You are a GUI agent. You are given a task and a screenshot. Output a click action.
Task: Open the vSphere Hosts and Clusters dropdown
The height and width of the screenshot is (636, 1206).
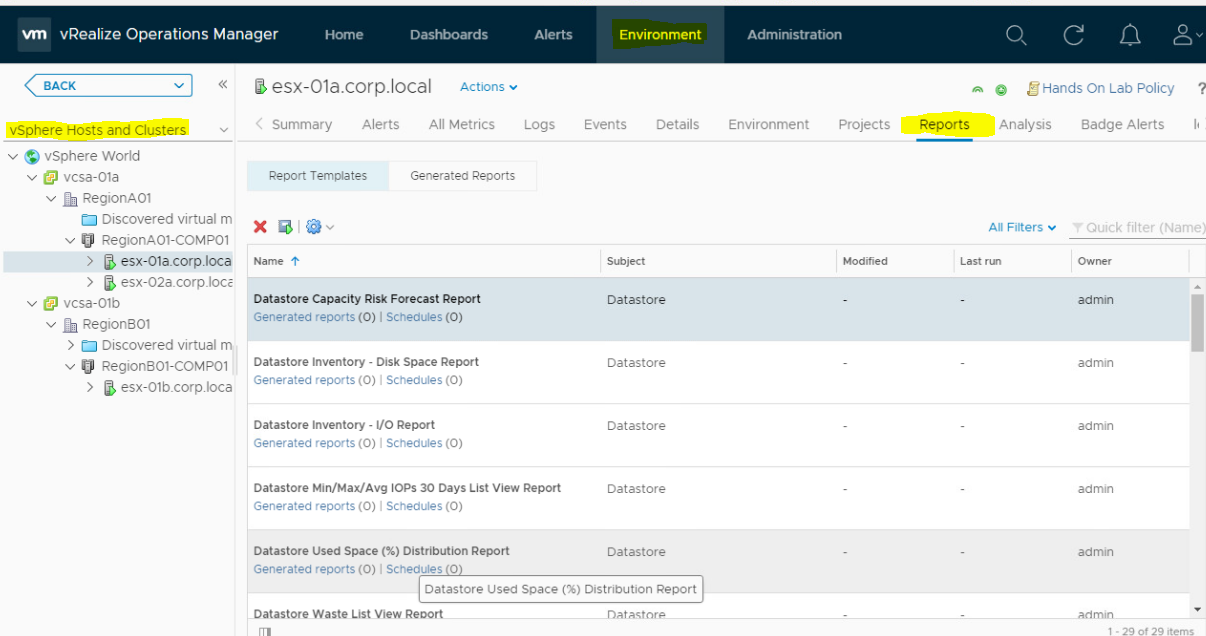[x=223, y=130]
